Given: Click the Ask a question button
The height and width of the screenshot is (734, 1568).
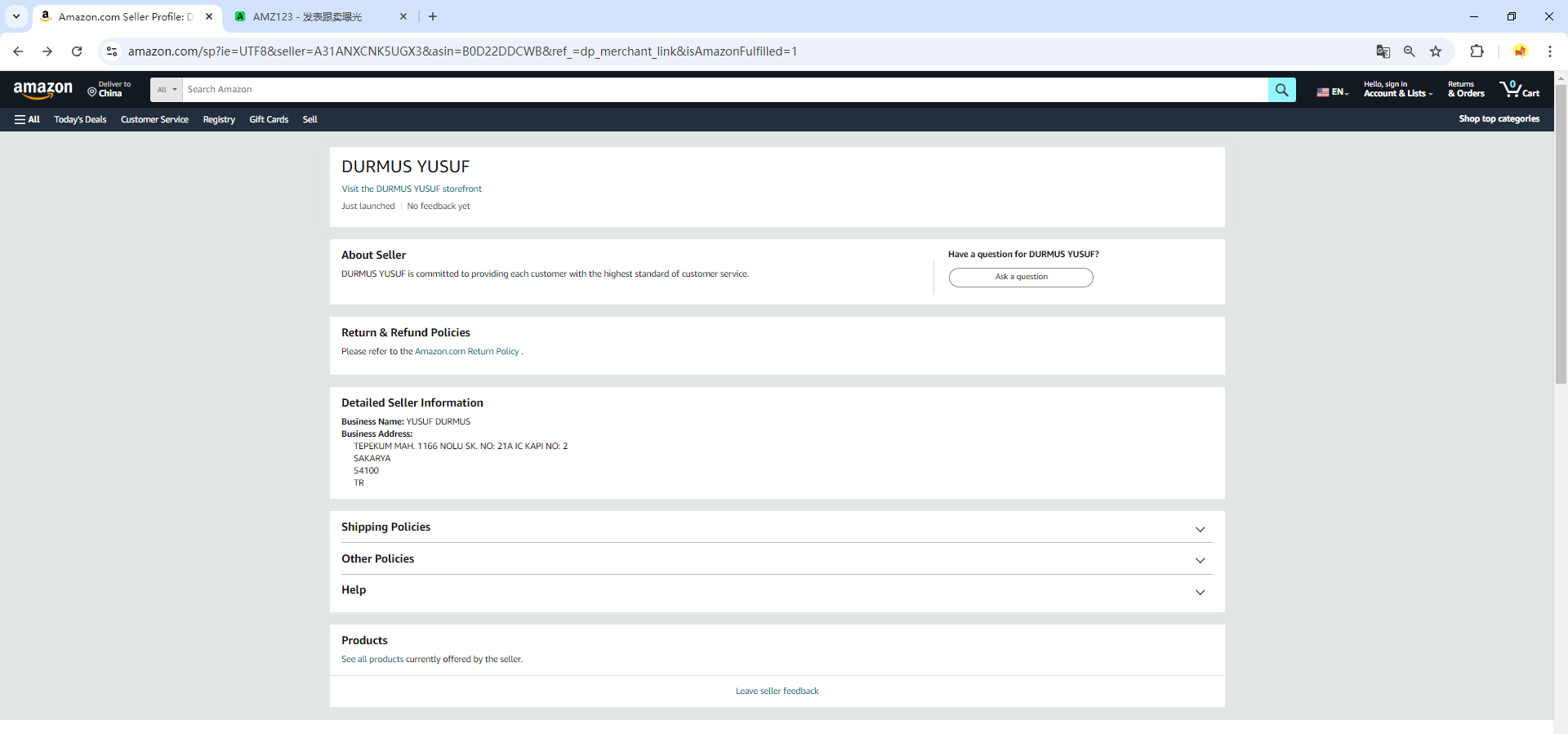Looking at the screenshot, I should 1021,278.
